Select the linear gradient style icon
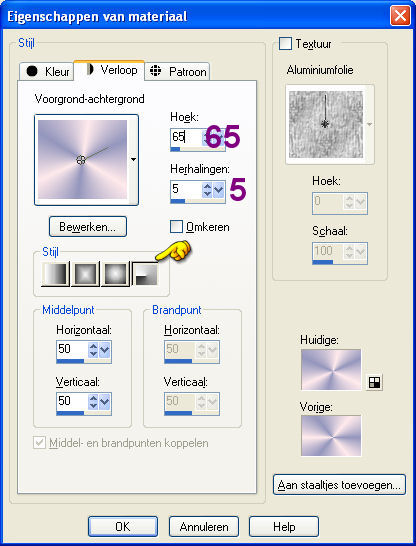The image size is (416, 546). (x=55, y=274)
